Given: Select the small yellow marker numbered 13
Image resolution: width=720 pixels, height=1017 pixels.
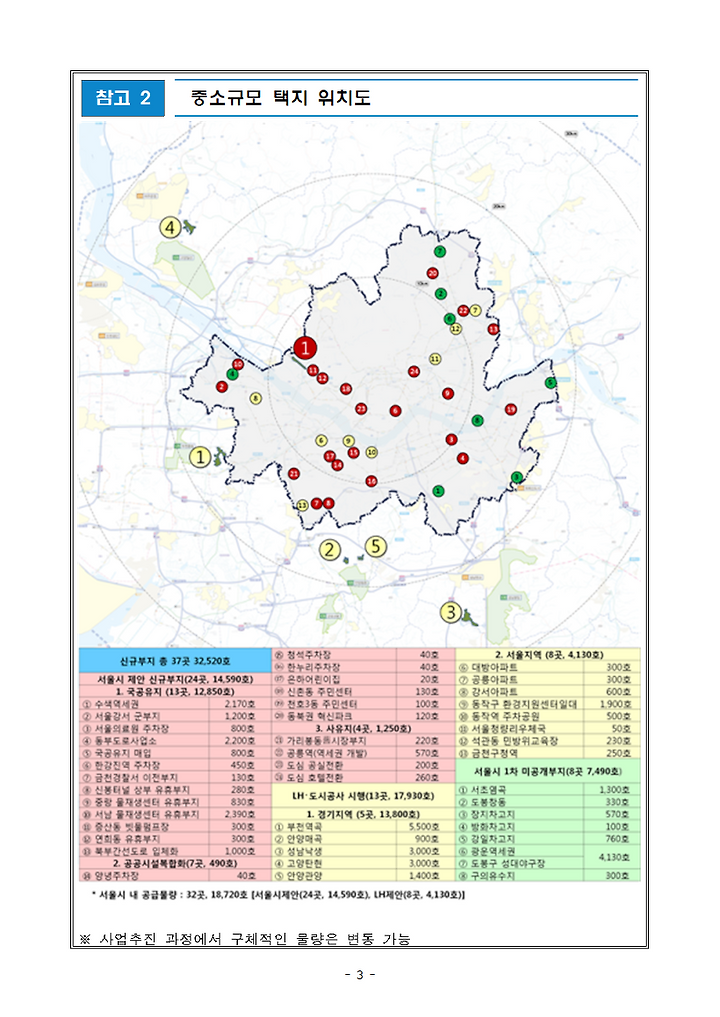Looking at the screenshot, I should (302, 505).
